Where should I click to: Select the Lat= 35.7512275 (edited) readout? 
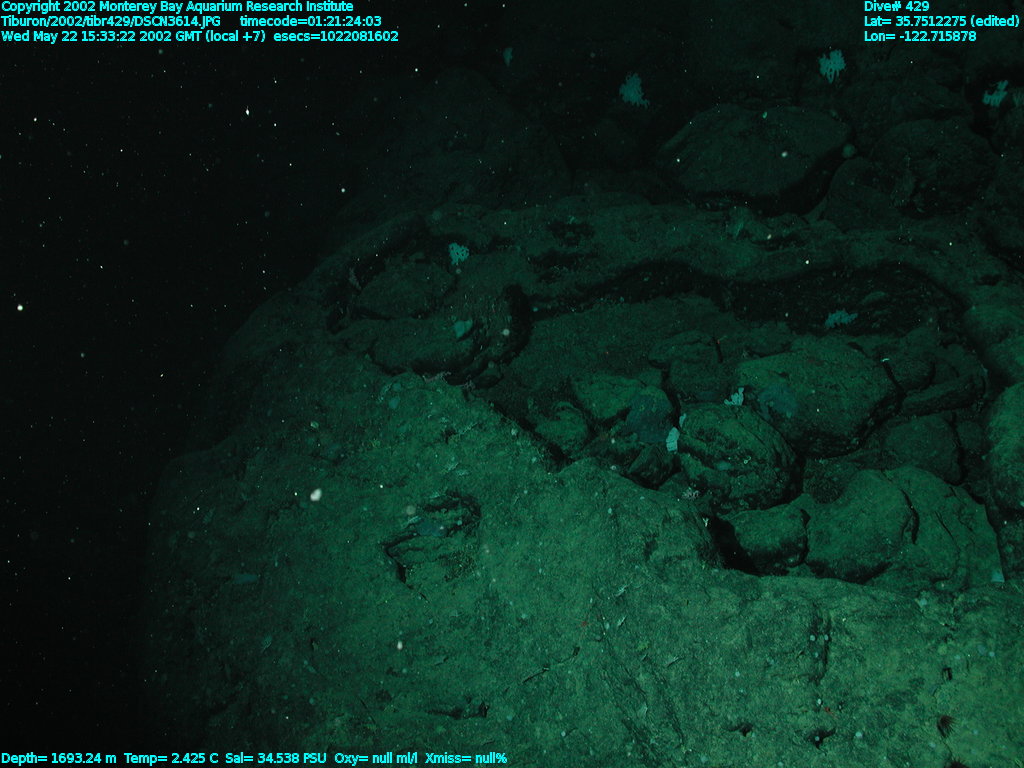click(941, 21)
